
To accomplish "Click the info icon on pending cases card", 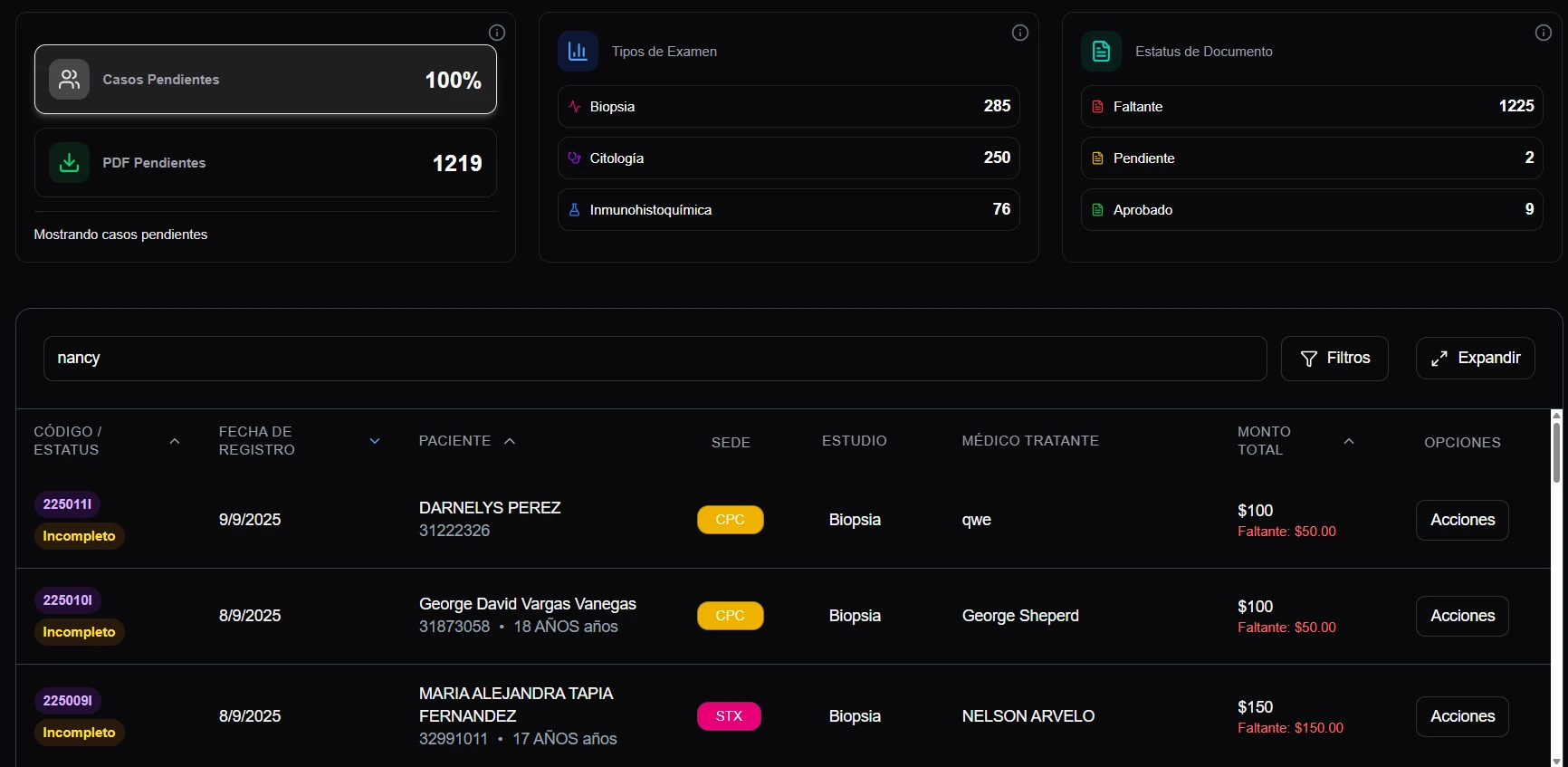I will [x=497, y=33].
